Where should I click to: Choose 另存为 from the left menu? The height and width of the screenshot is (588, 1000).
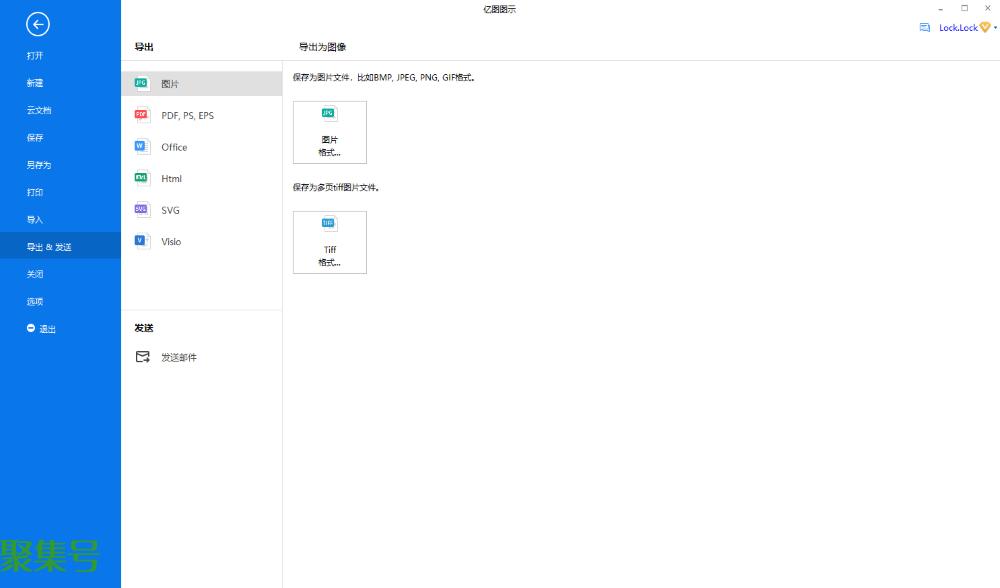pos(38,165)
